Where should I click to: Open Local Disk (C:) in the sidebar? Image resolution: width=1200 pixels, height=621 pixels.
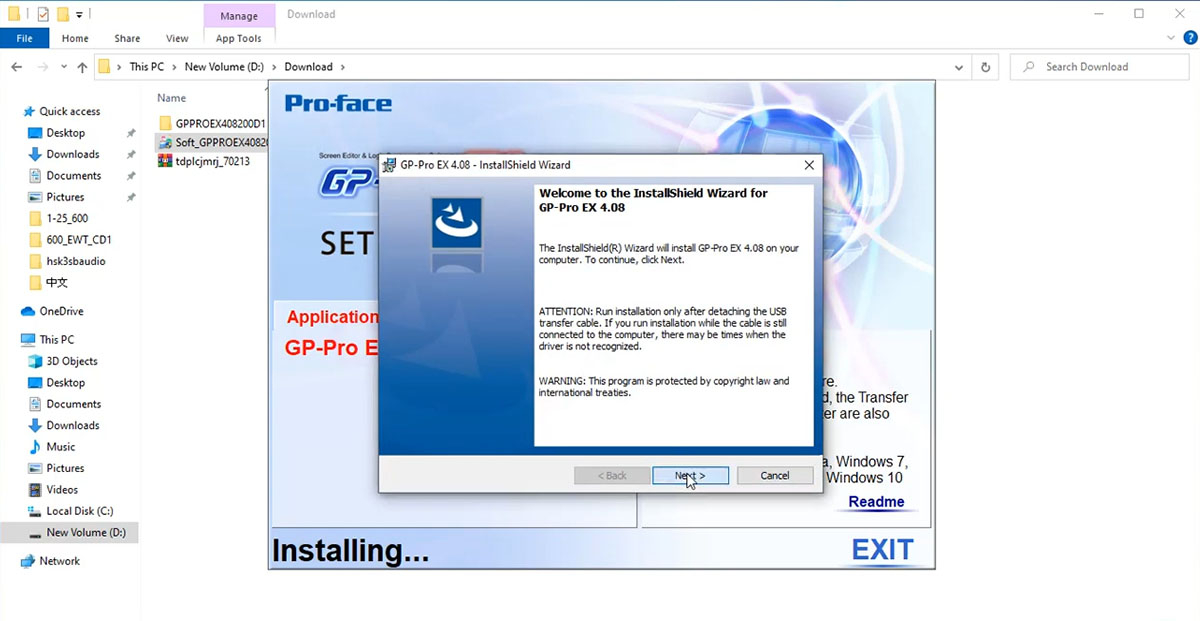80,511
